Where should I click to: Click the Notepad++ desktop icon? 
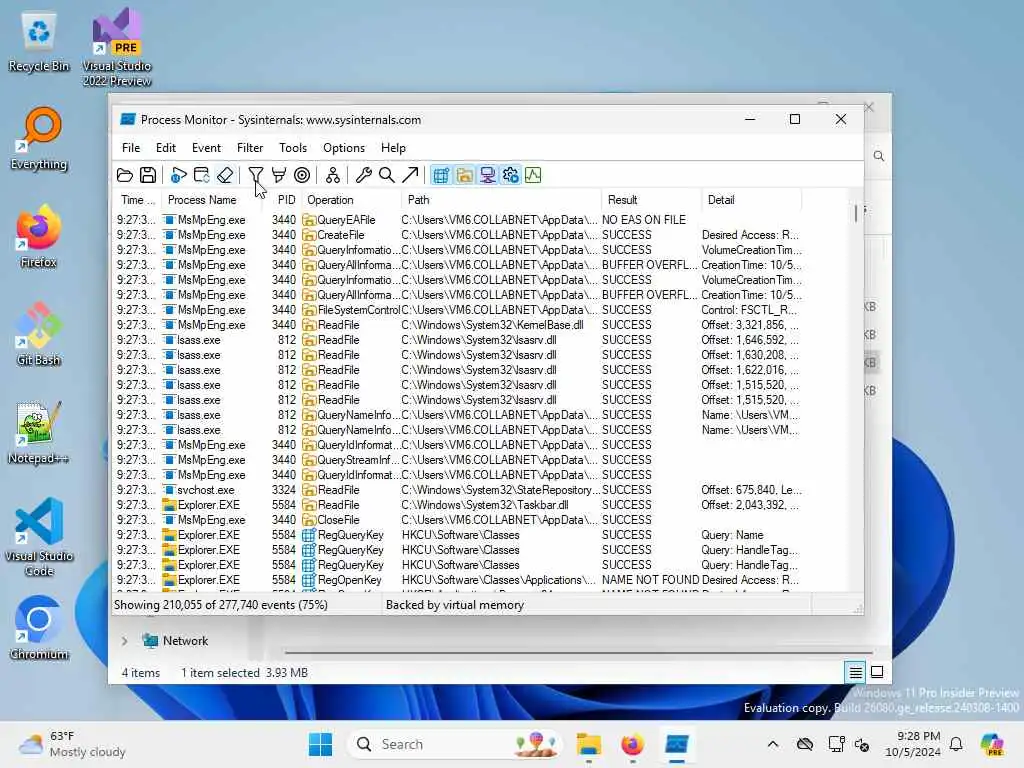click(39, 432)
